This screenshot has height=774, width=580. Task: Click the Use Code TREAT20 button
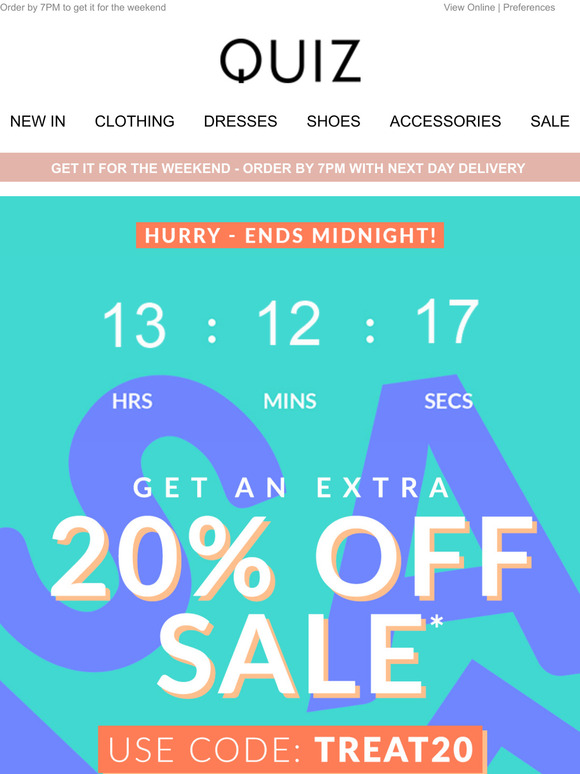click(290, 749)
